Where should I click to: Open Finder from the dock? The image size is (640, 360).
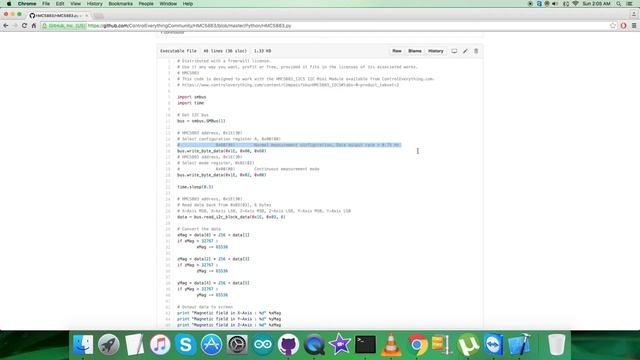point(83,345)
